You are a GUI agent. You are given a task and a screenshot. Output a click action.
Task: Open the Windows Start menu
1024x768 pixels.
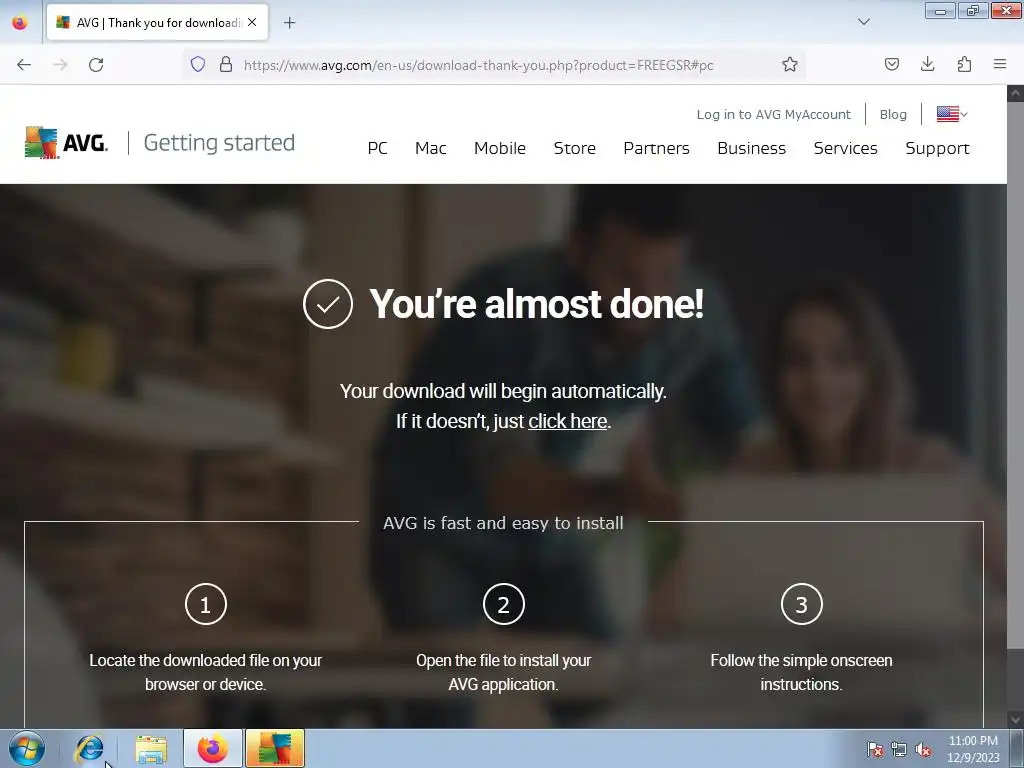27,748
